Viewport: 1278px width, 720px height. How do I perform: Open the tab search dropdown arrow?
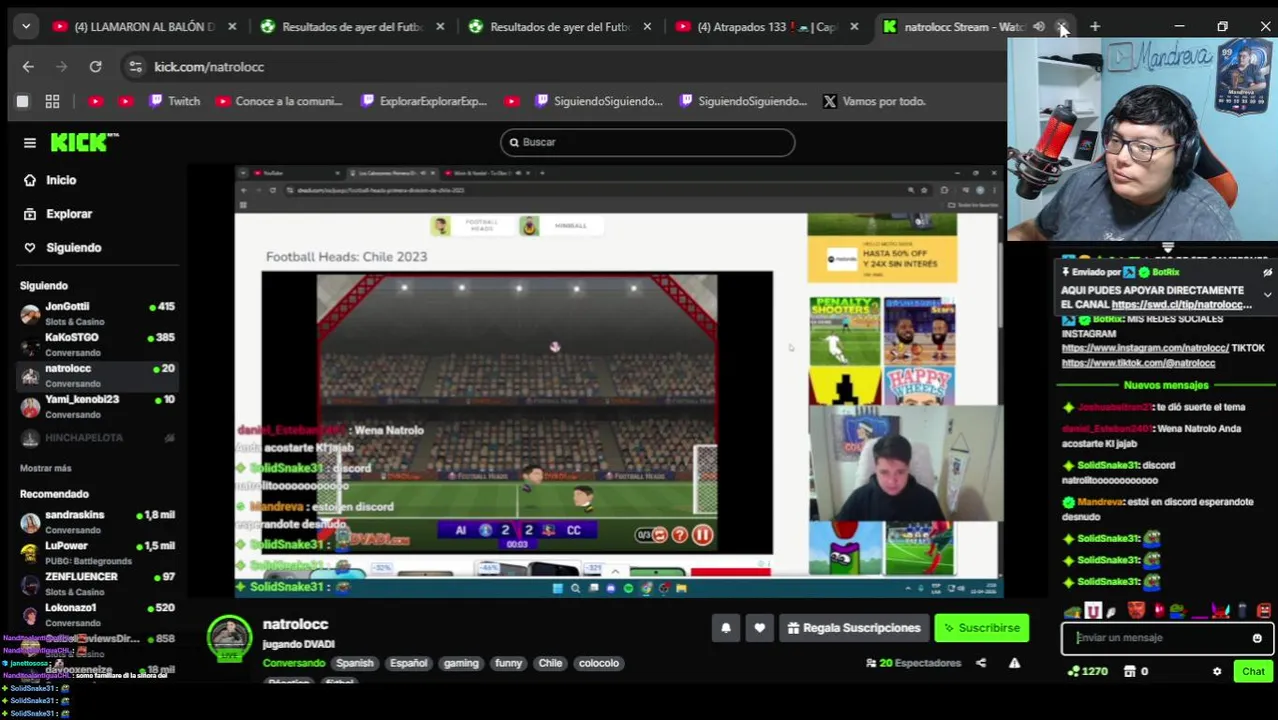pos(26,27)
